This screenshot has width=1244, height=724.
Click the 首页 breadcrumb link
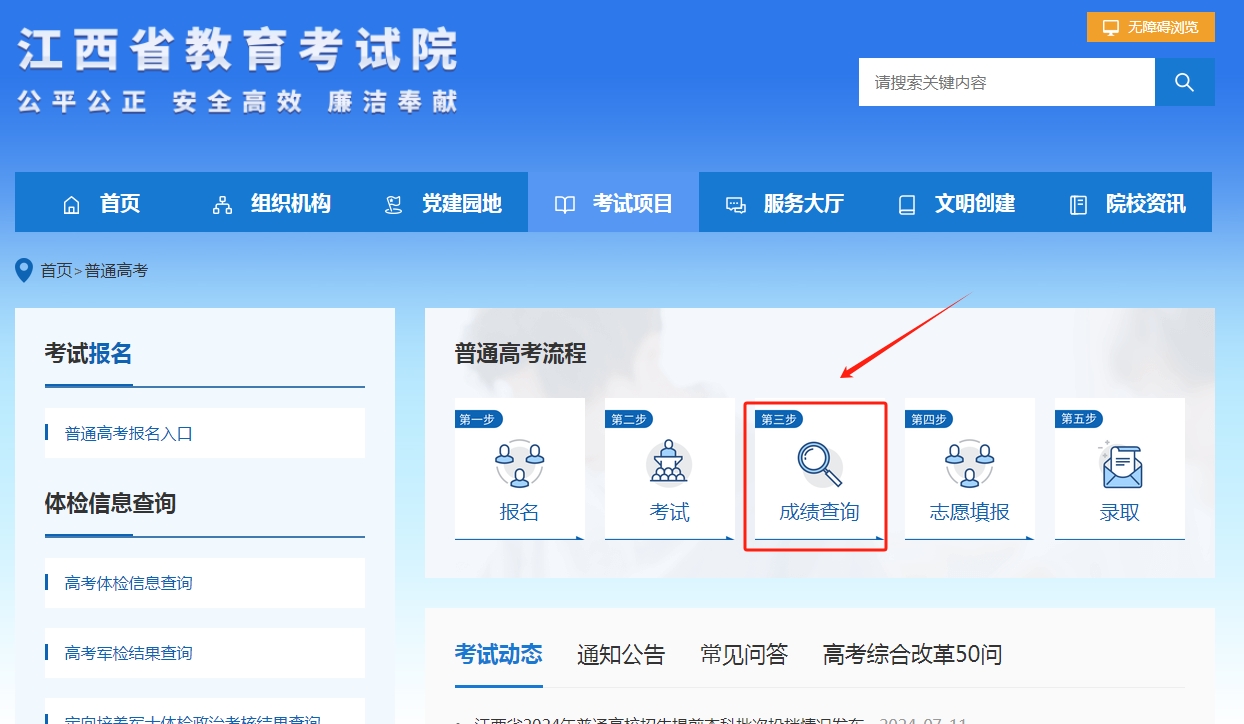point(56,271)
